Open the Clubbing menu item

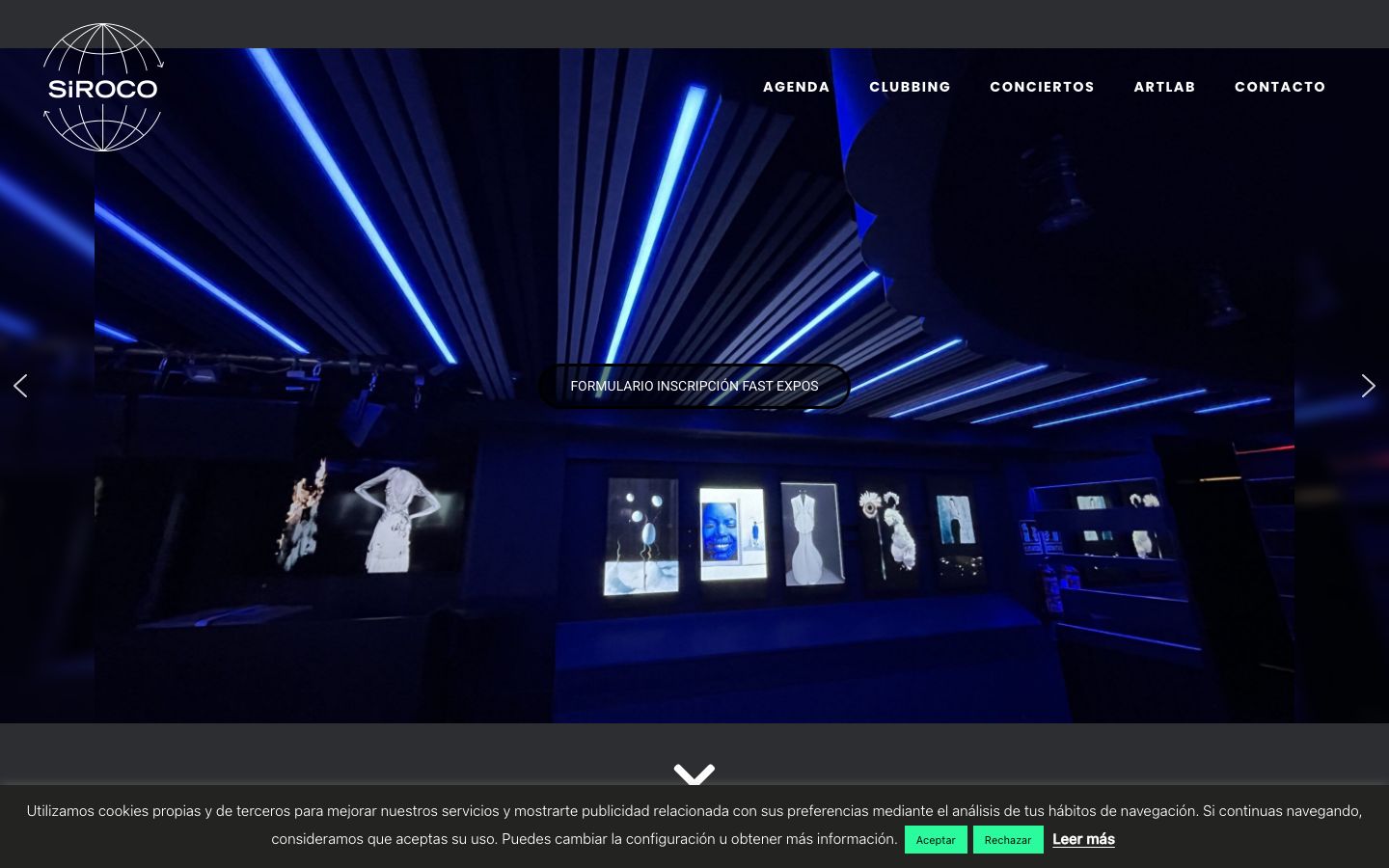point(910,87)
